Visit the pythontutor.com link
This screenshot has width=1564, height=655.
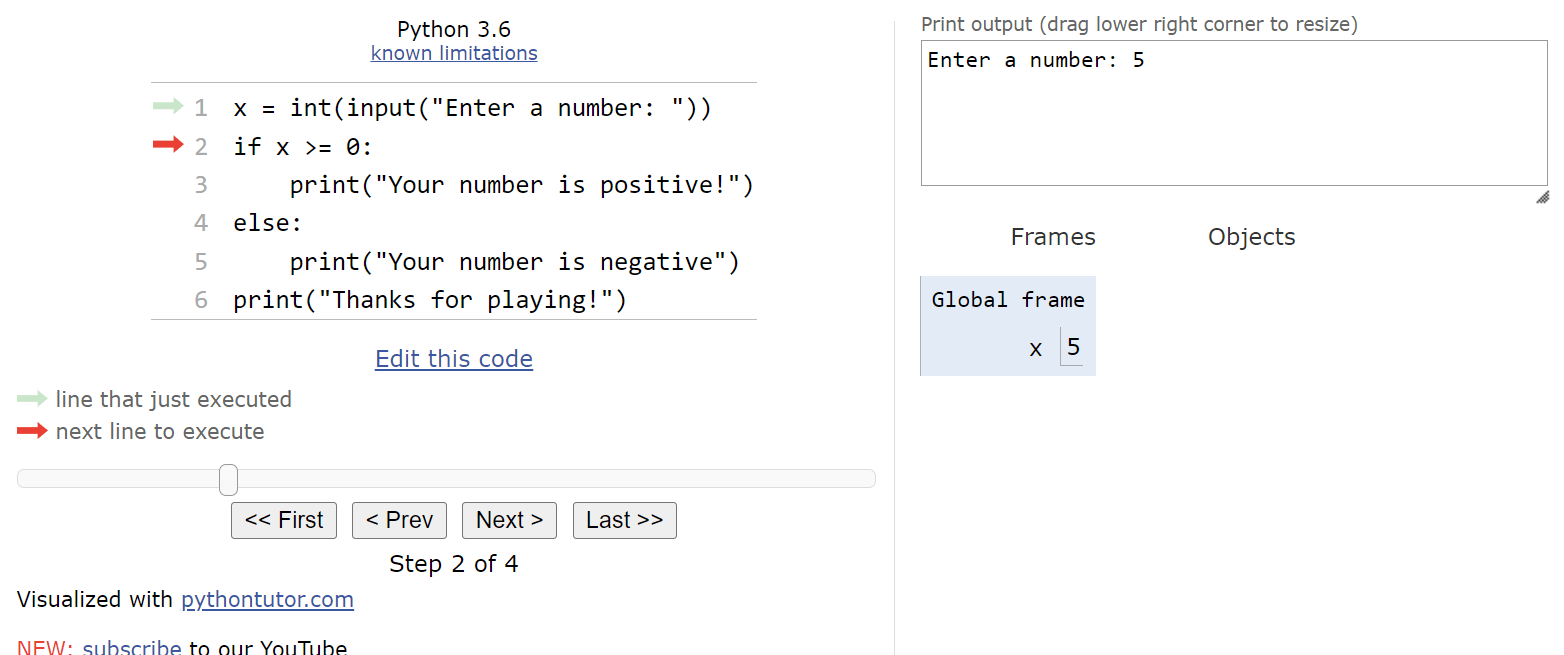(x=267, y=600)
